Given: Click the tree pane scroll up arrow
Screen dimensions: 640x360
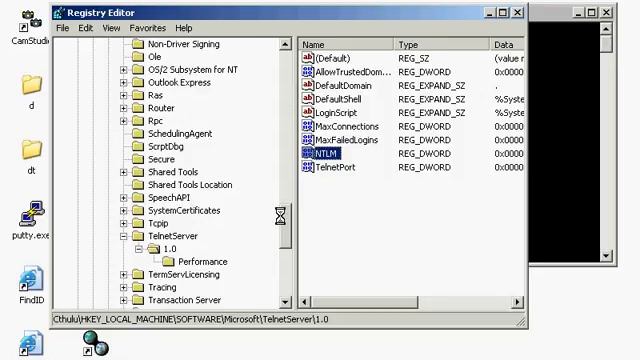Looking at the screenshot, I should pos(285,44).
